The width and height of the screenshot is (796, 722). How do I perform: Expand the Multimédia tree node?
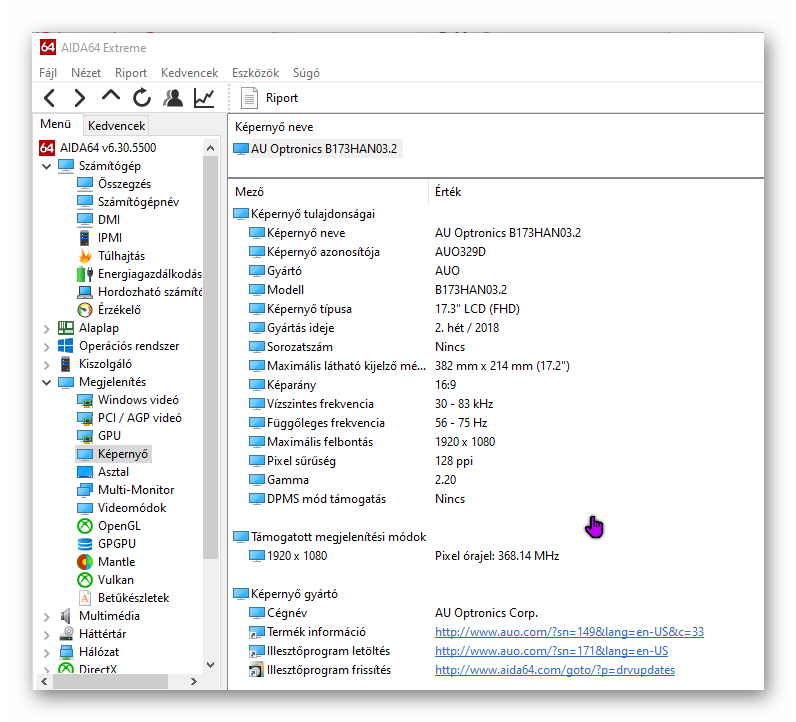(x=47, y=617)
